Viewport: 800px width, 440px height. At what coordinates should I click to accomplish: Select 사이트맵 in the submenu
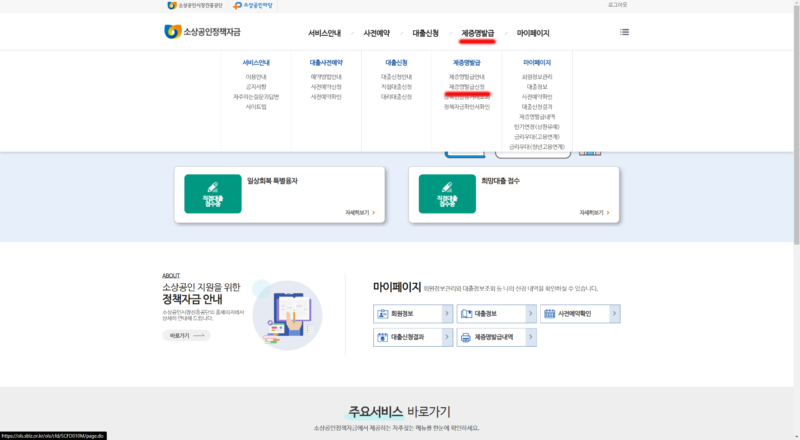click(256, 107)
